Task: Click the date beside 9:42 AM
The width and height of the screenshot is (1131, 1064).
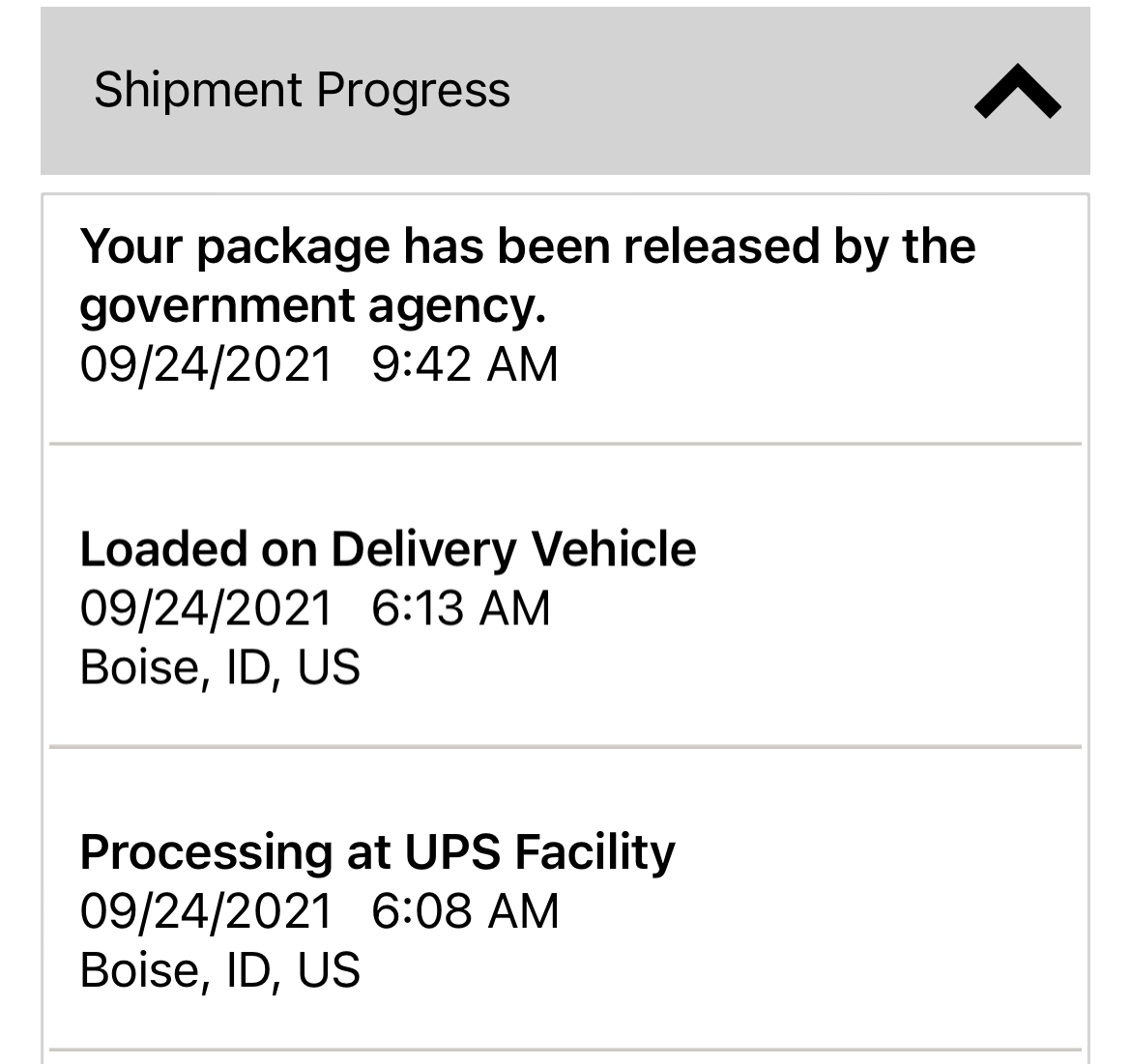Action: [x=206, y=365]
